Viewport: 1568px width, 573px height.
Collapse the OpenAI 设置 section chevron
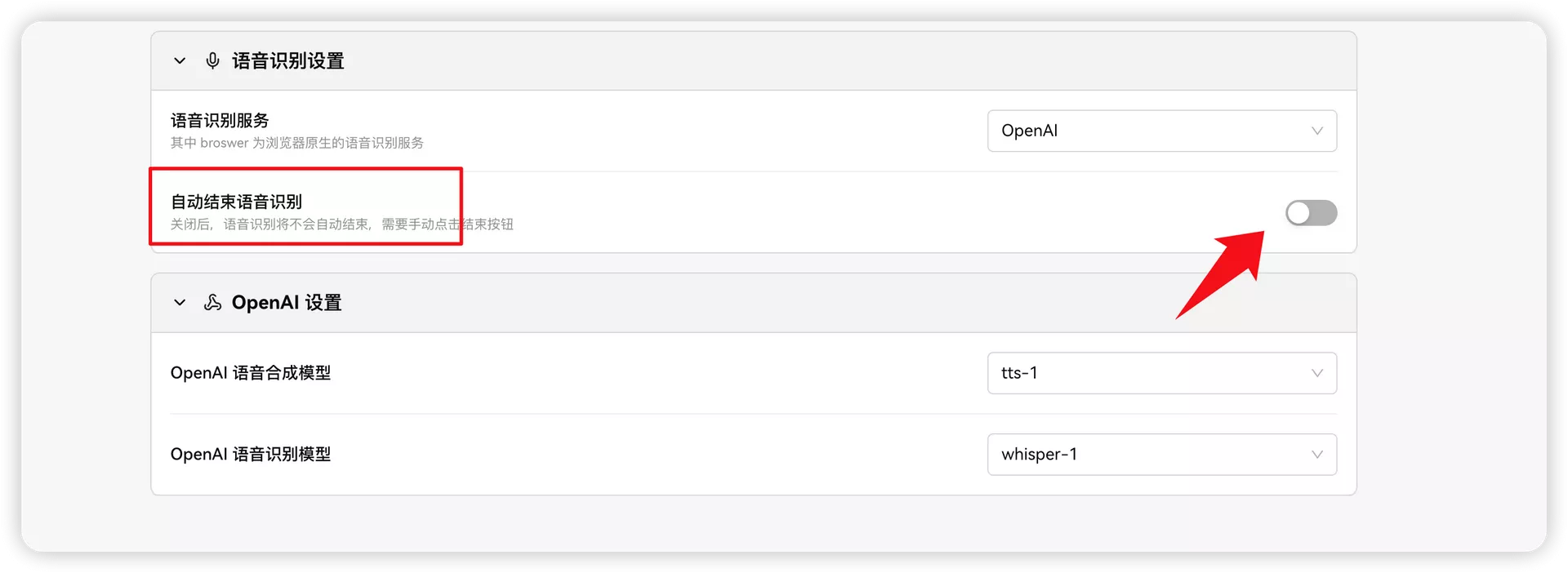[180, 303]
